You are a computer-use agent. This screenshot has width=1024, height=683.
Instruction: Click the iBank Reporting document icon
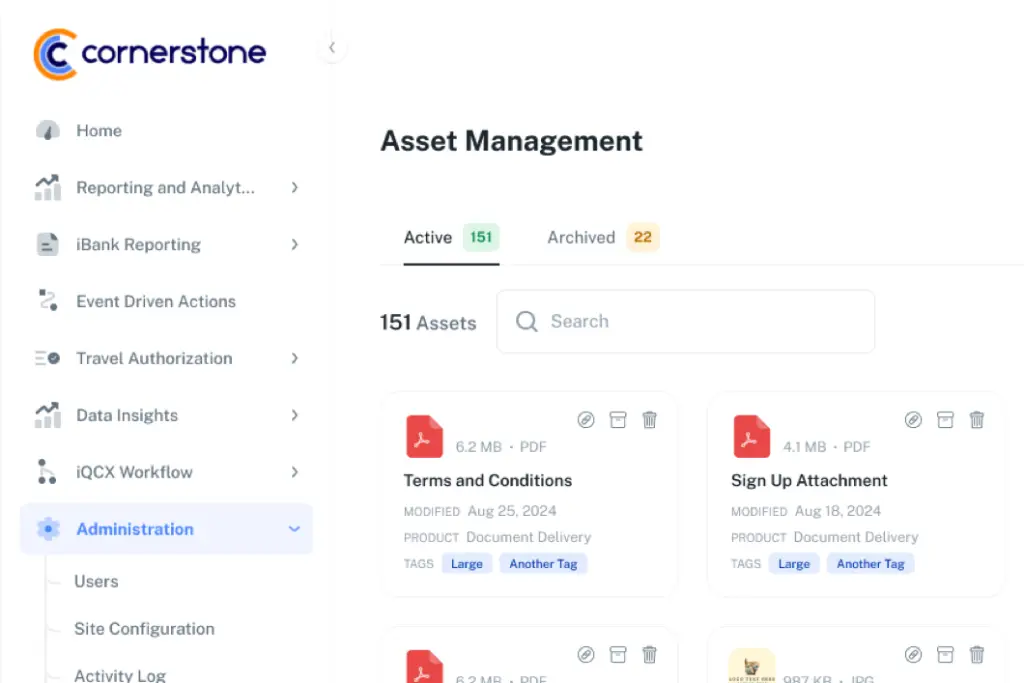[48, 244]
